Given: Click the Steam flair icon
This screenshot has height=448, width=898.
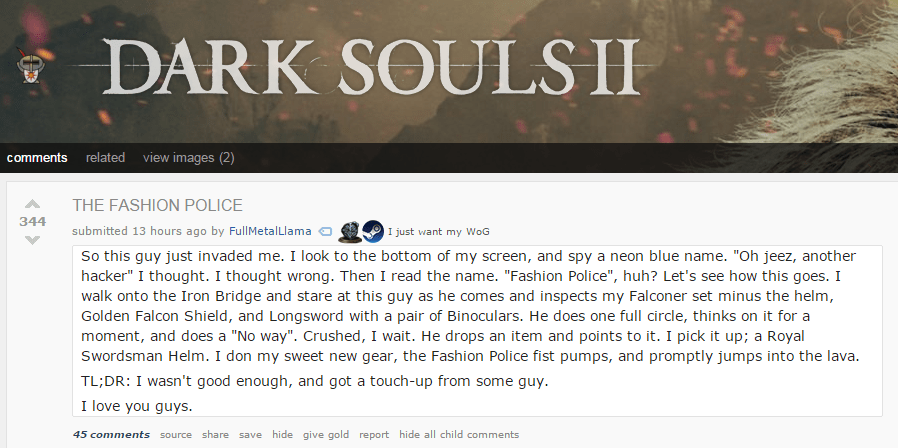Looking at the screenshot, I should [373, 230].
